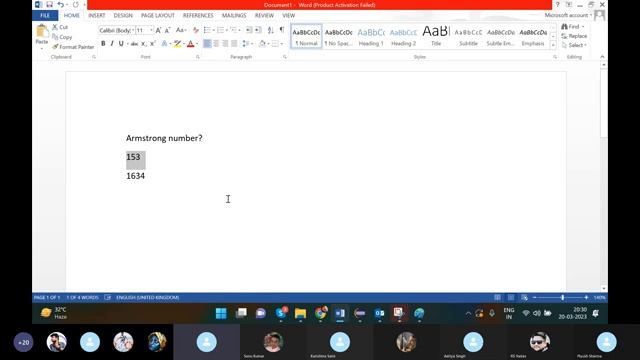Cut the selected text
The image size is (640, 360).
coord(60,27)
